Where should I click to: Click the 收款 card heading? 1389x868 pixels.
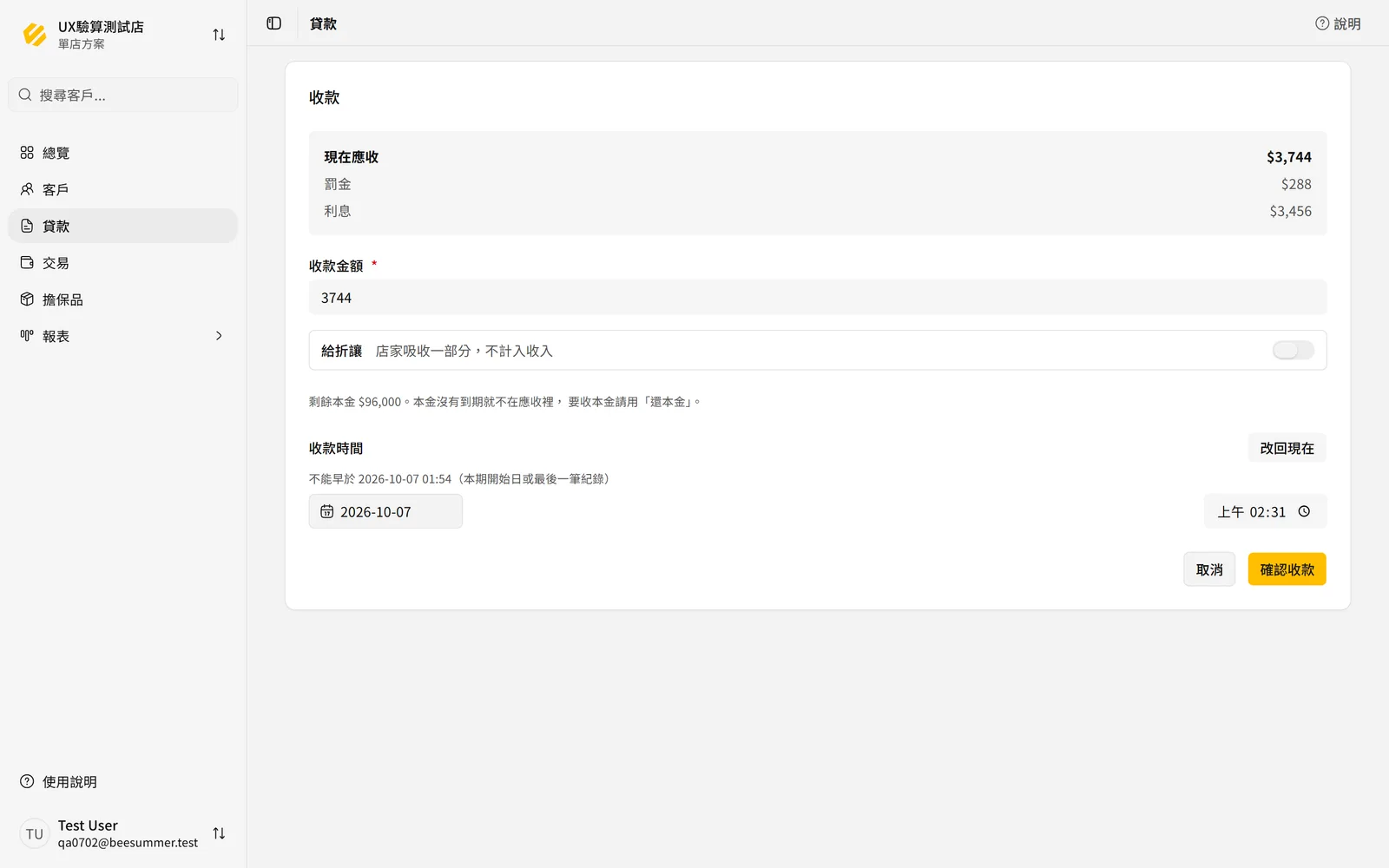point(324,97)
